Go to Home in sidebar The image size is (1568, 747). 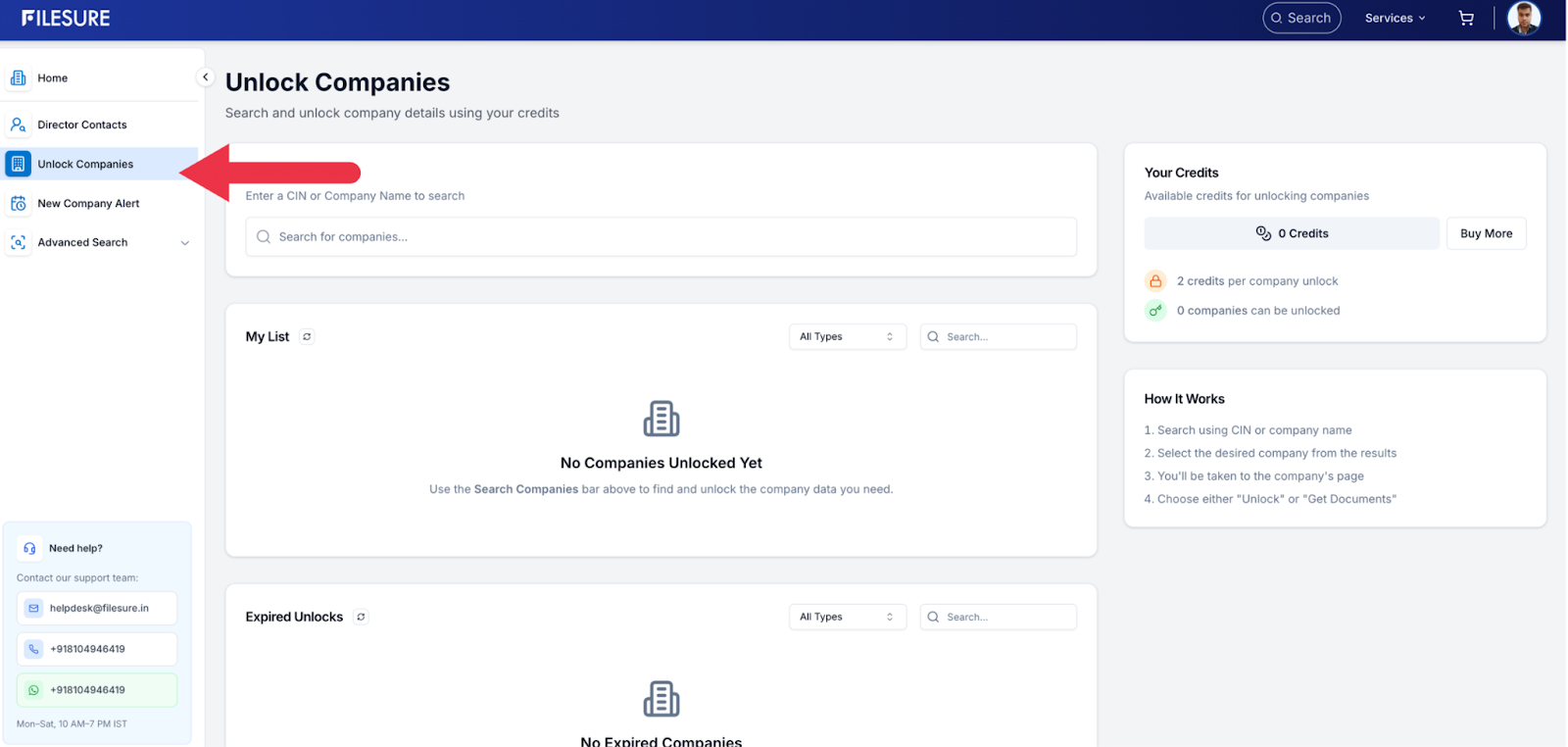53,78
